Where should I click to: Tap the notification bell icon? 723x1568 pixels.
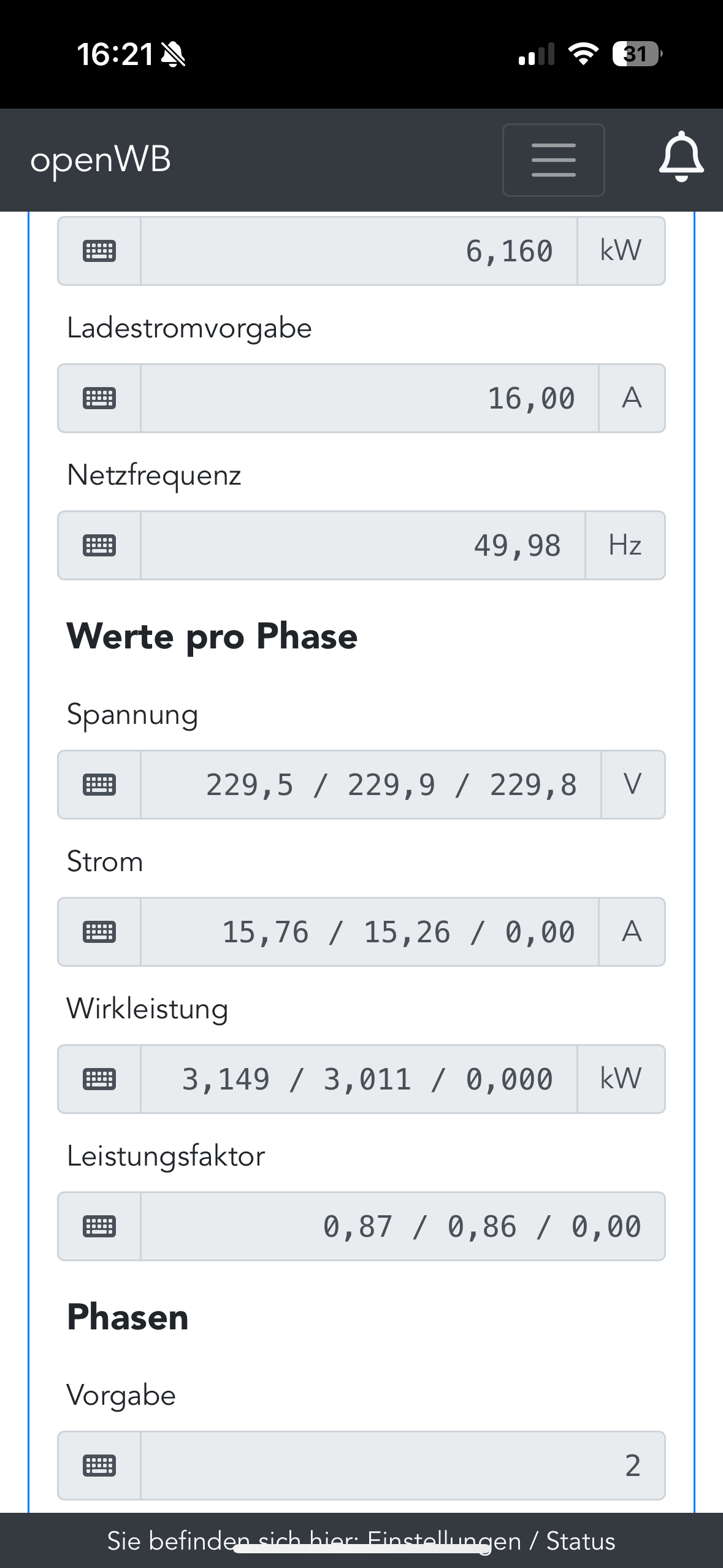pyautogui.click(x=681, y=157)
